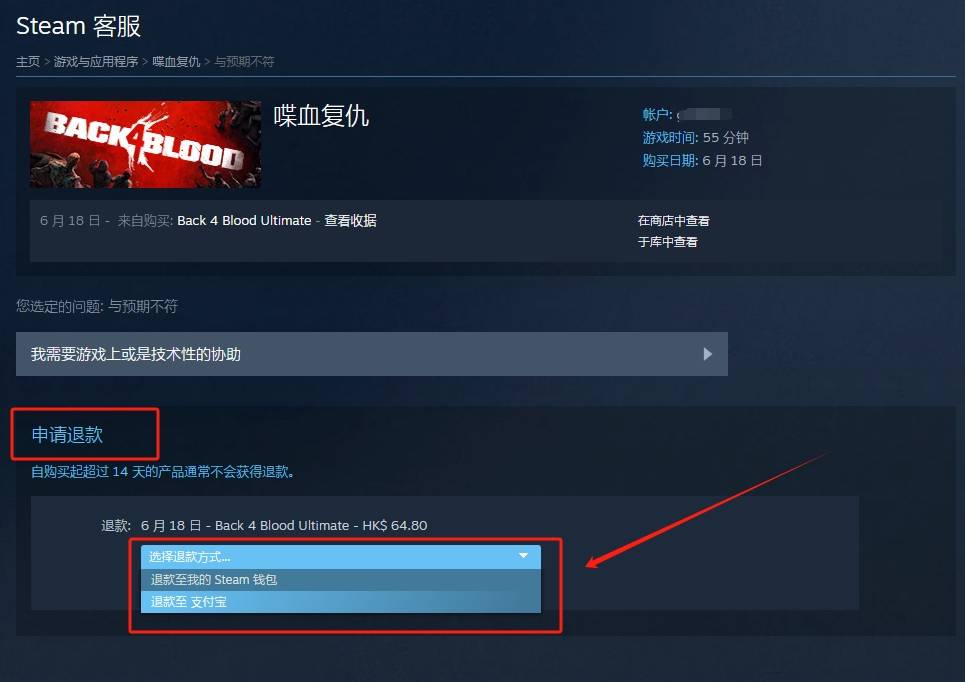Click the triangle arrow on the assistance button
Viewport: 965px width, 682px height.
pos(708,354)
